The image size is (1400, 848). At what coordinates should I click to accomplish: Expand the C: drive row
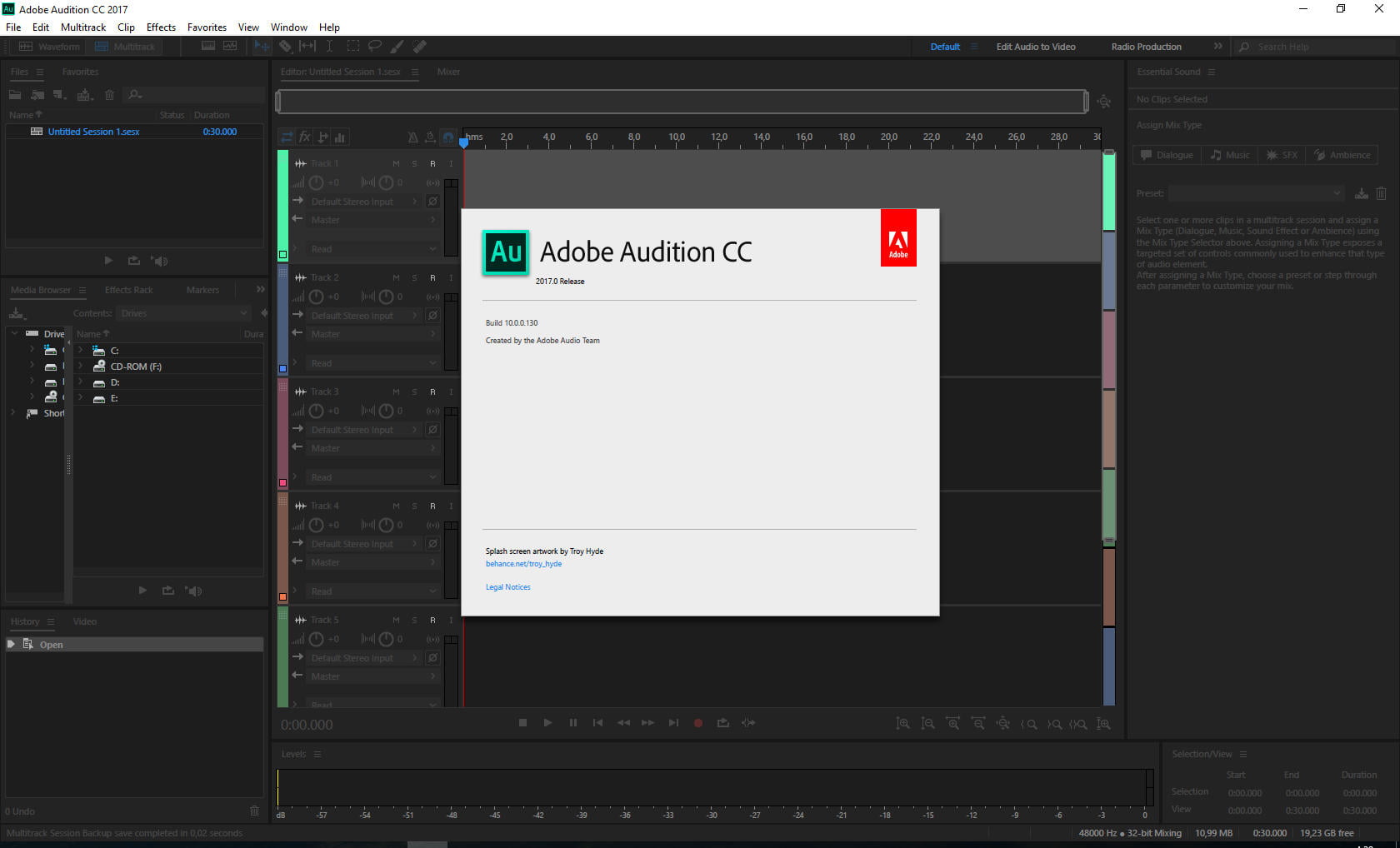pos(81,351)
